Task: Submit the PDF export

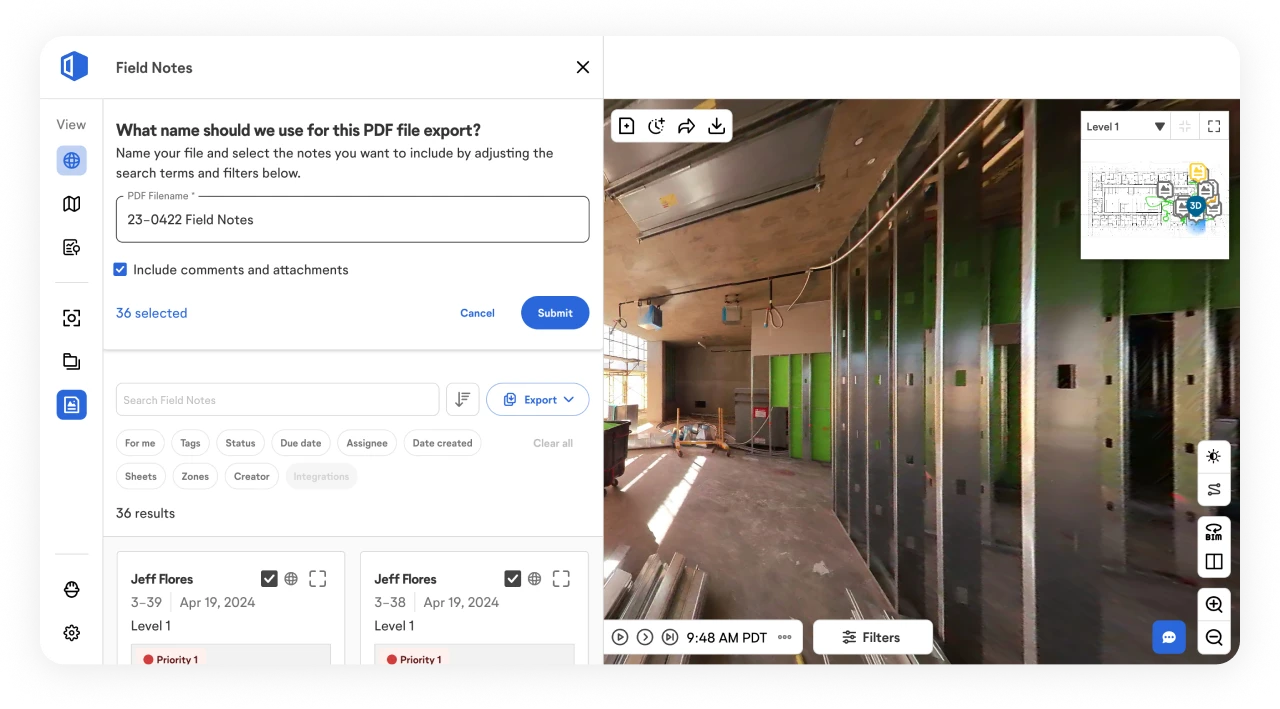Action: pos(555,313)
